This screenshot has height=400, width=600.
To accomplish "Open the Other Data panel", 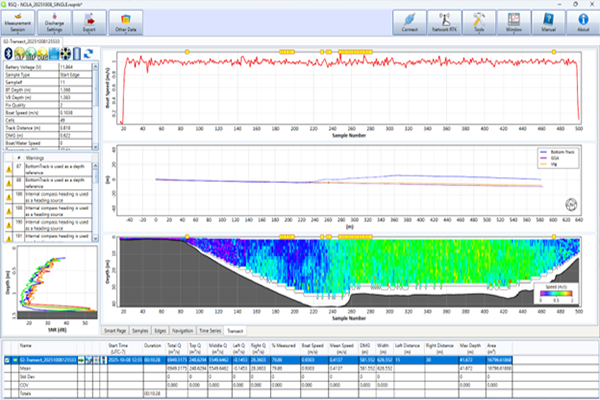I will point(126,22).
